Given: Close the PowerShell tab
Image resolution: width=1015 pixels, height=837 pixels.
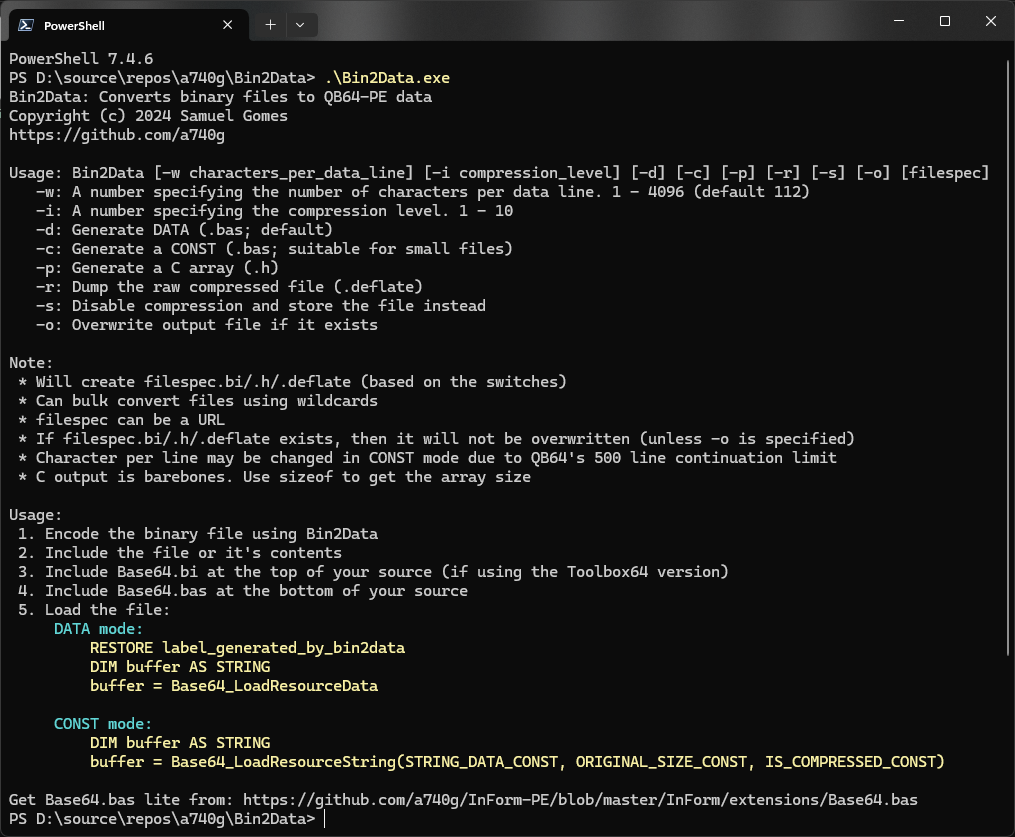Looking at the screenshot, I should tap(228, 25).
